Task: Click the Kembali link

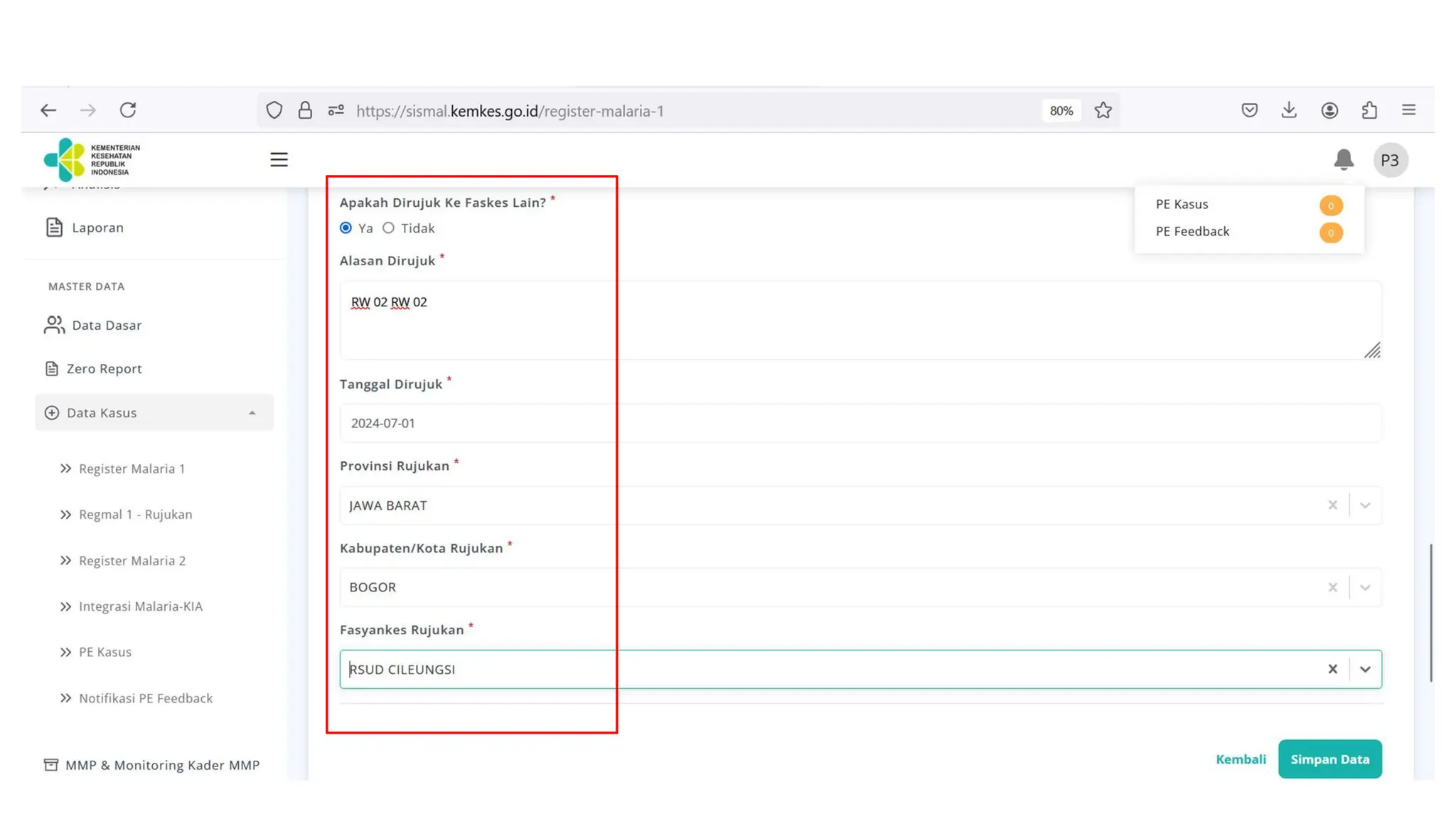Action: click(1241, 759)
